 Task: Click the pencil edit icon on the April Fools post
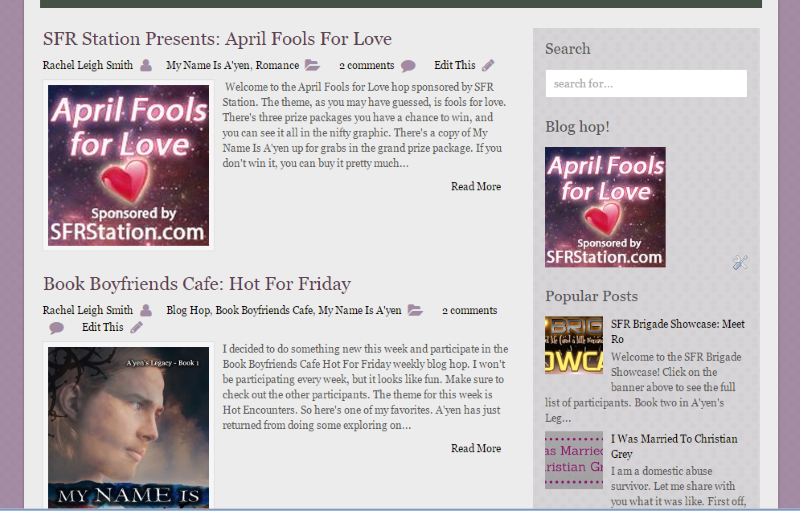488,65
